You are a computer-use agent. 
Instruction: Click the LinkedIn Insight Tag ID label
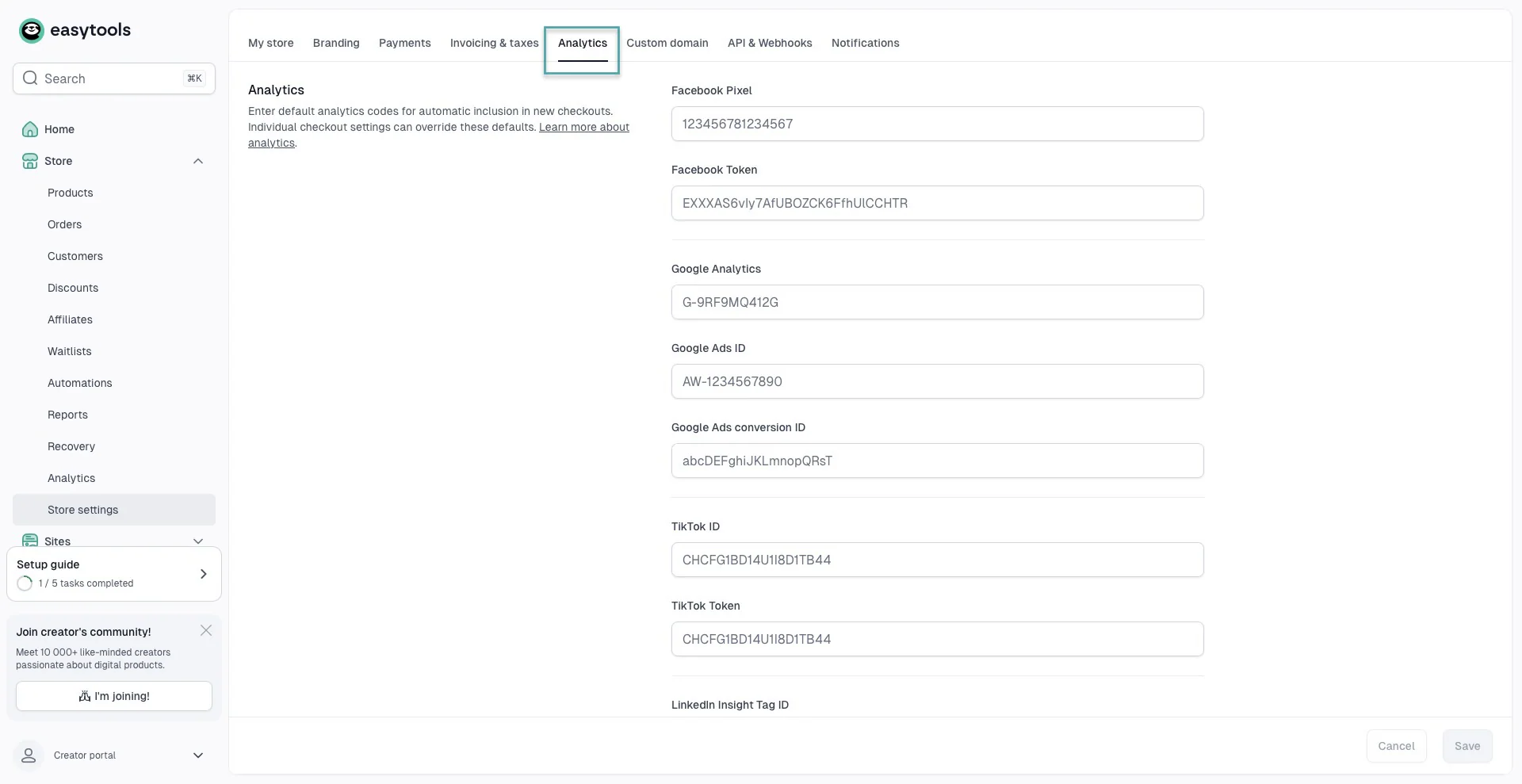click(730, 705)
